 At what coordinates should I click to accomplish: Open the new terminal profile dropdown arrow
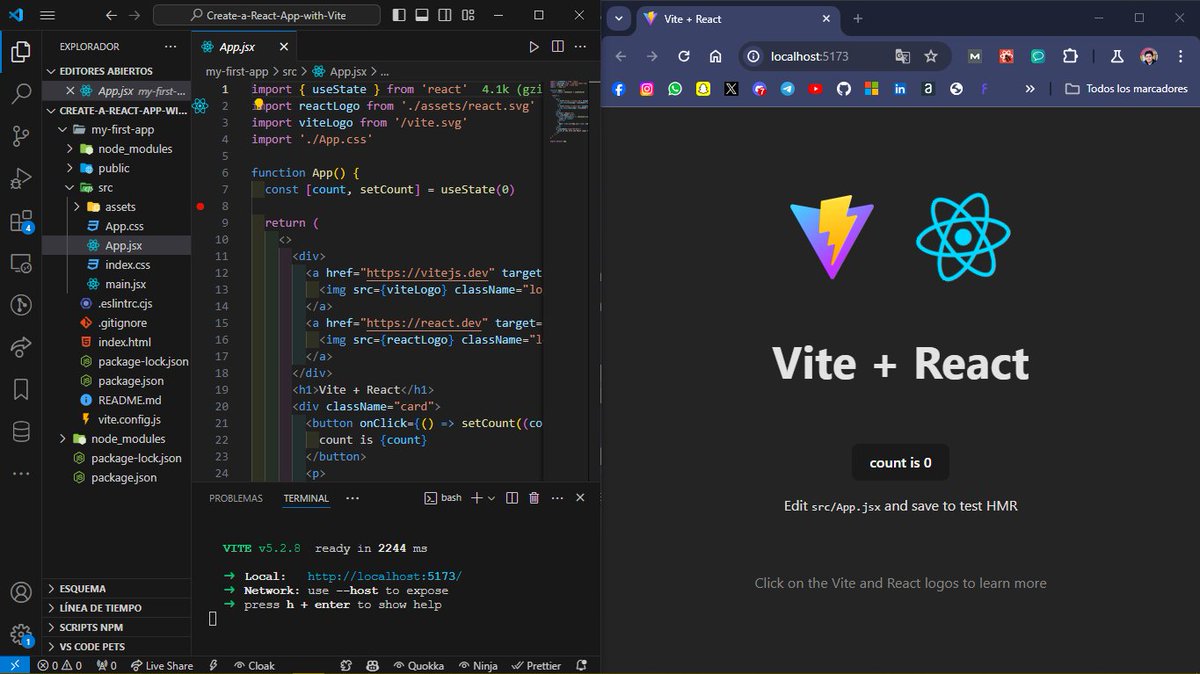click(492, 497)
